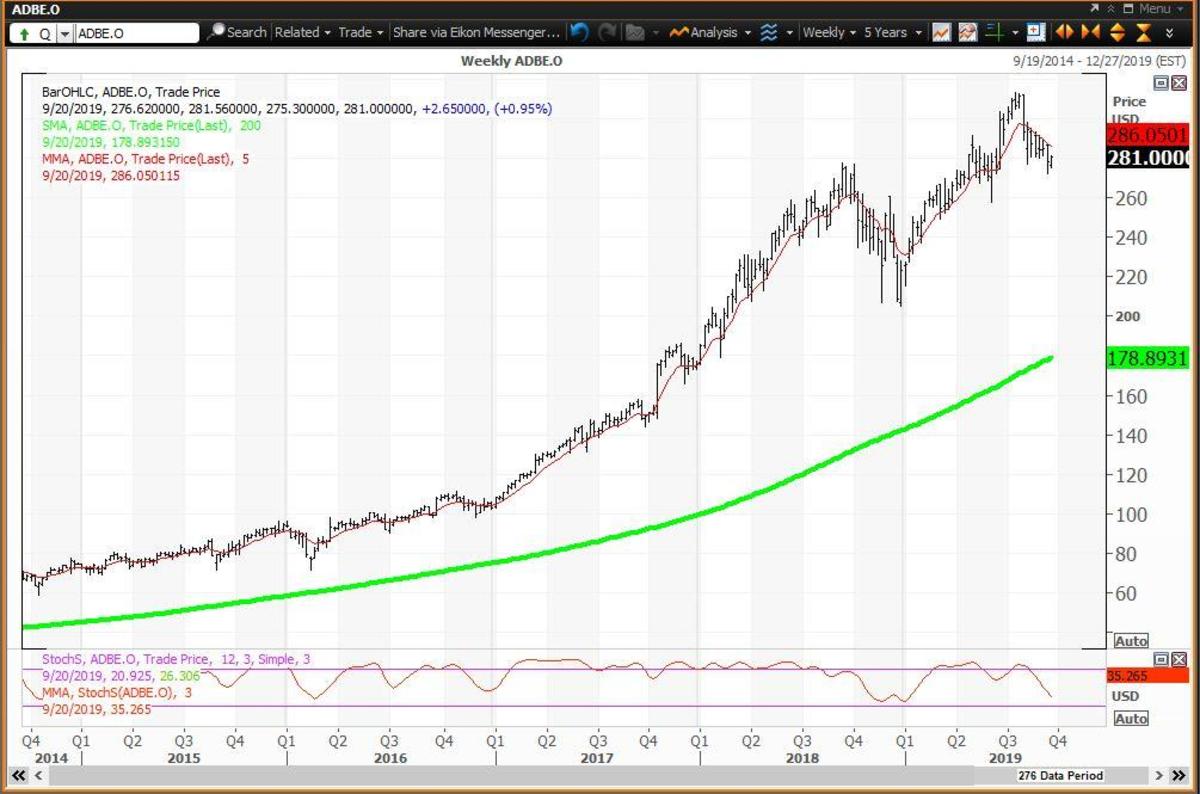The width and height of the screenshot is (1200, 794).
Task: Click the blue Undo arrow icon
Action: (579, 32)
